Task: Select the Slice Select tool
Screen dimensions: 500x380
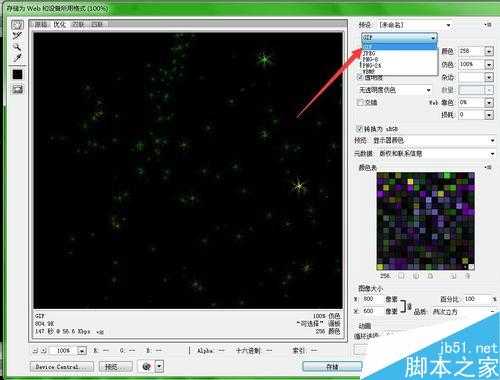Action: pos(17,35)
